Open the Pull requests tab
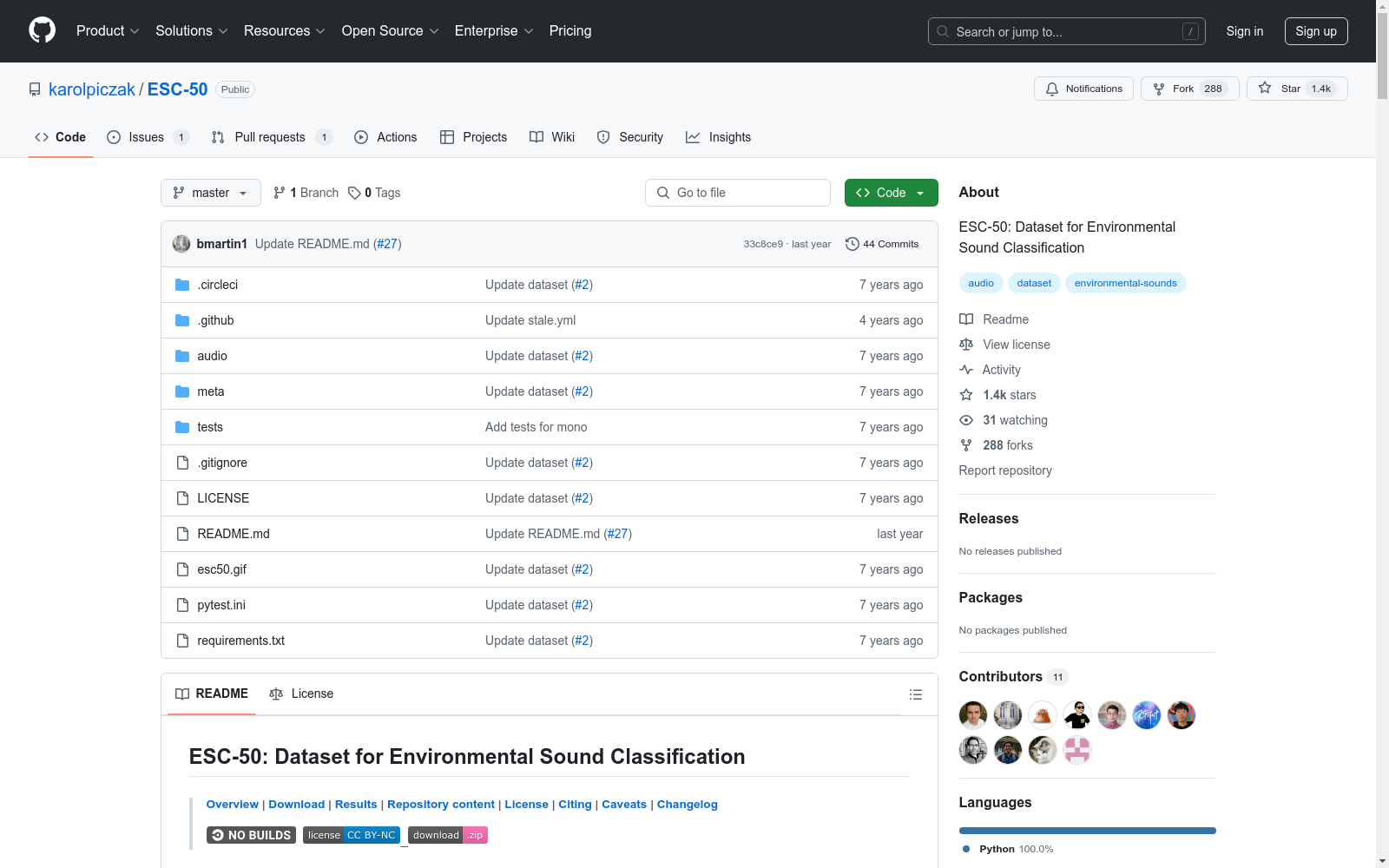This screenshot has height=868, width=1389. [272, 137]
